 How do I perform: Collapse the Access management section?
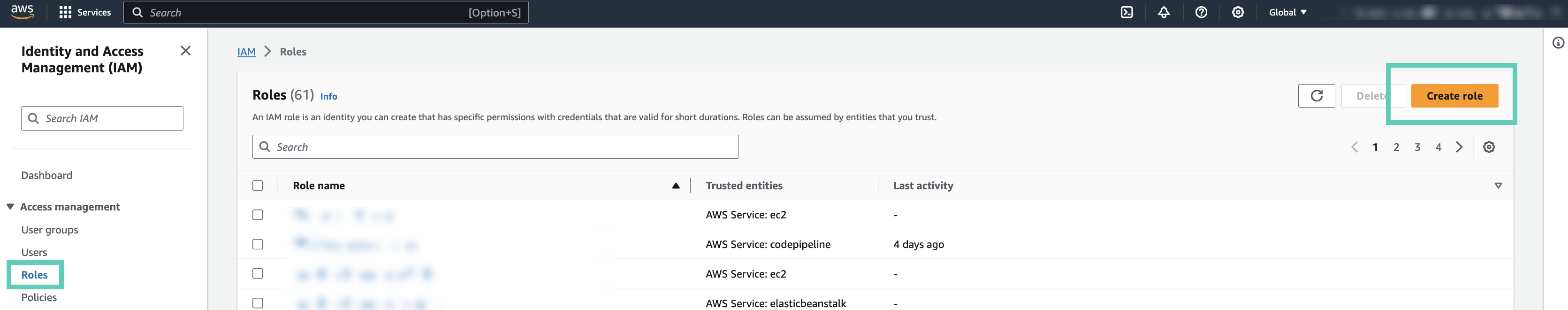tap(10, 207)
